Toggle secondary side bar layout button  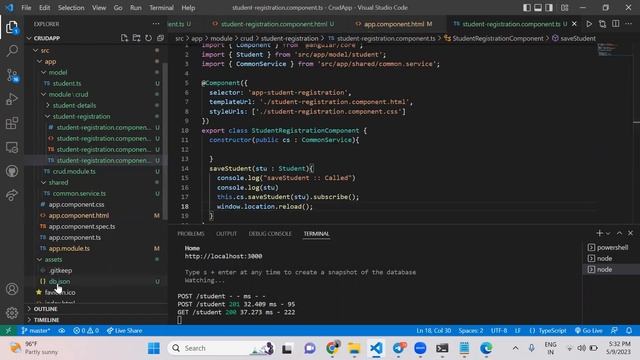(x=549, y=8)
